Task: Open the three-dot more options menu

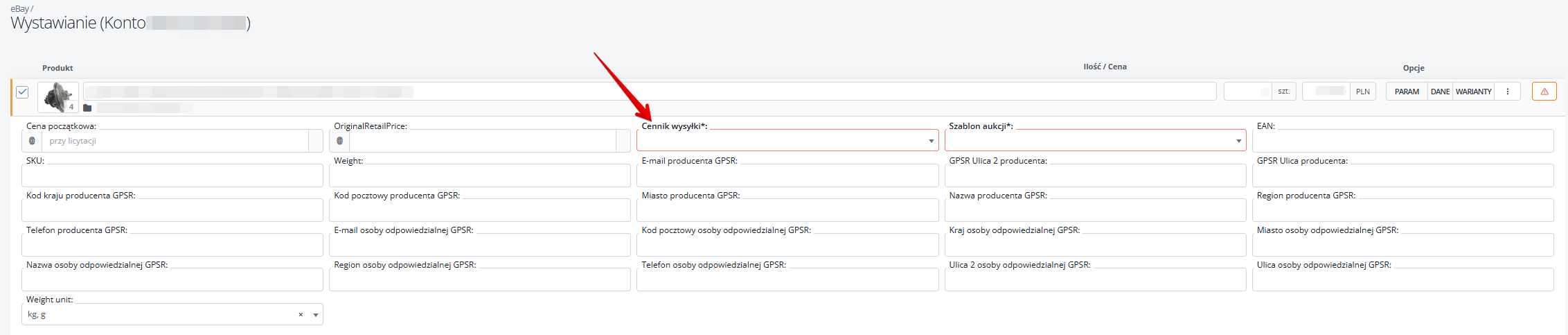Action: (1507, 92)
